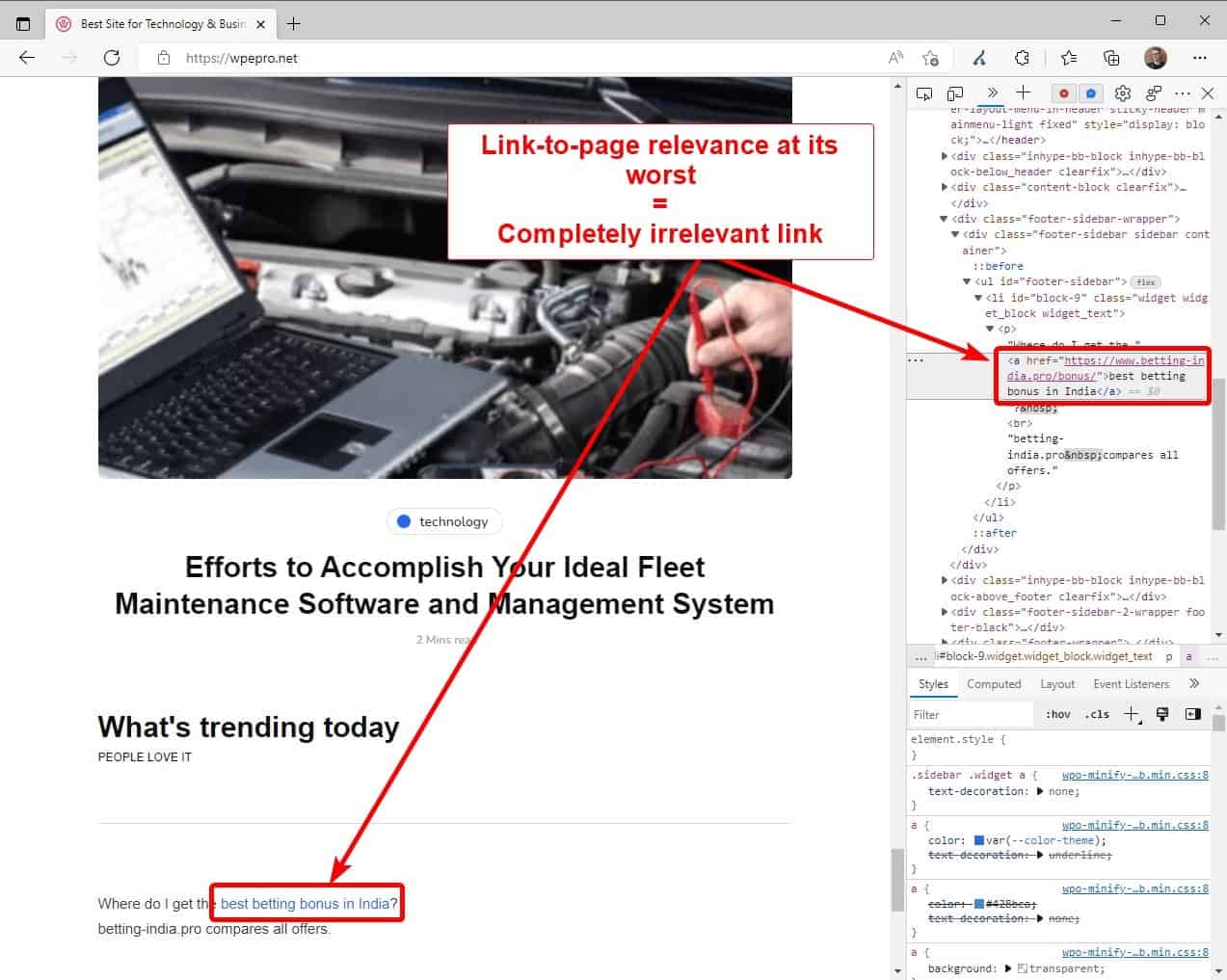Open browser Settings and more menu
This screenshot has width=1227, height=980.
coord(1200,58)
